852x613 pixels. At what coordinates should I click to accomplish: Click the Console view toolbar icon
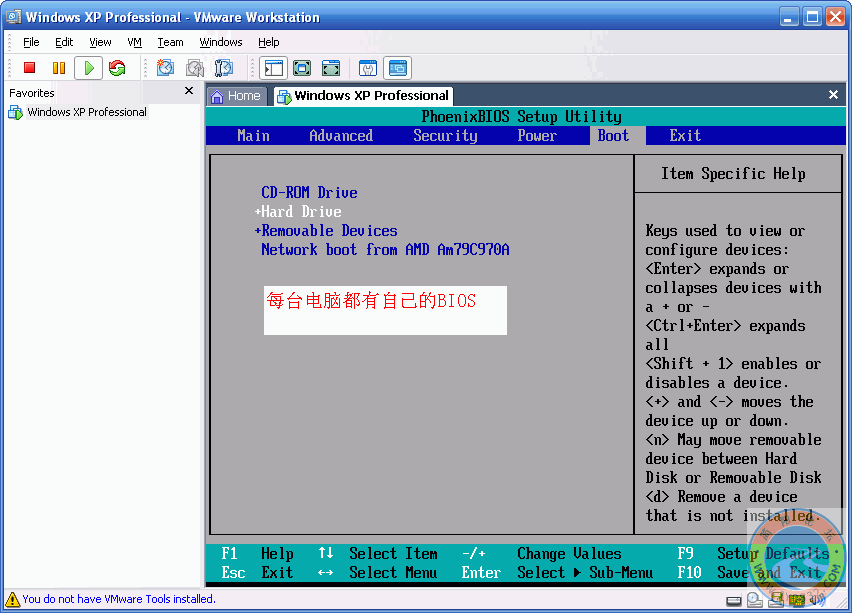point(398,68)
